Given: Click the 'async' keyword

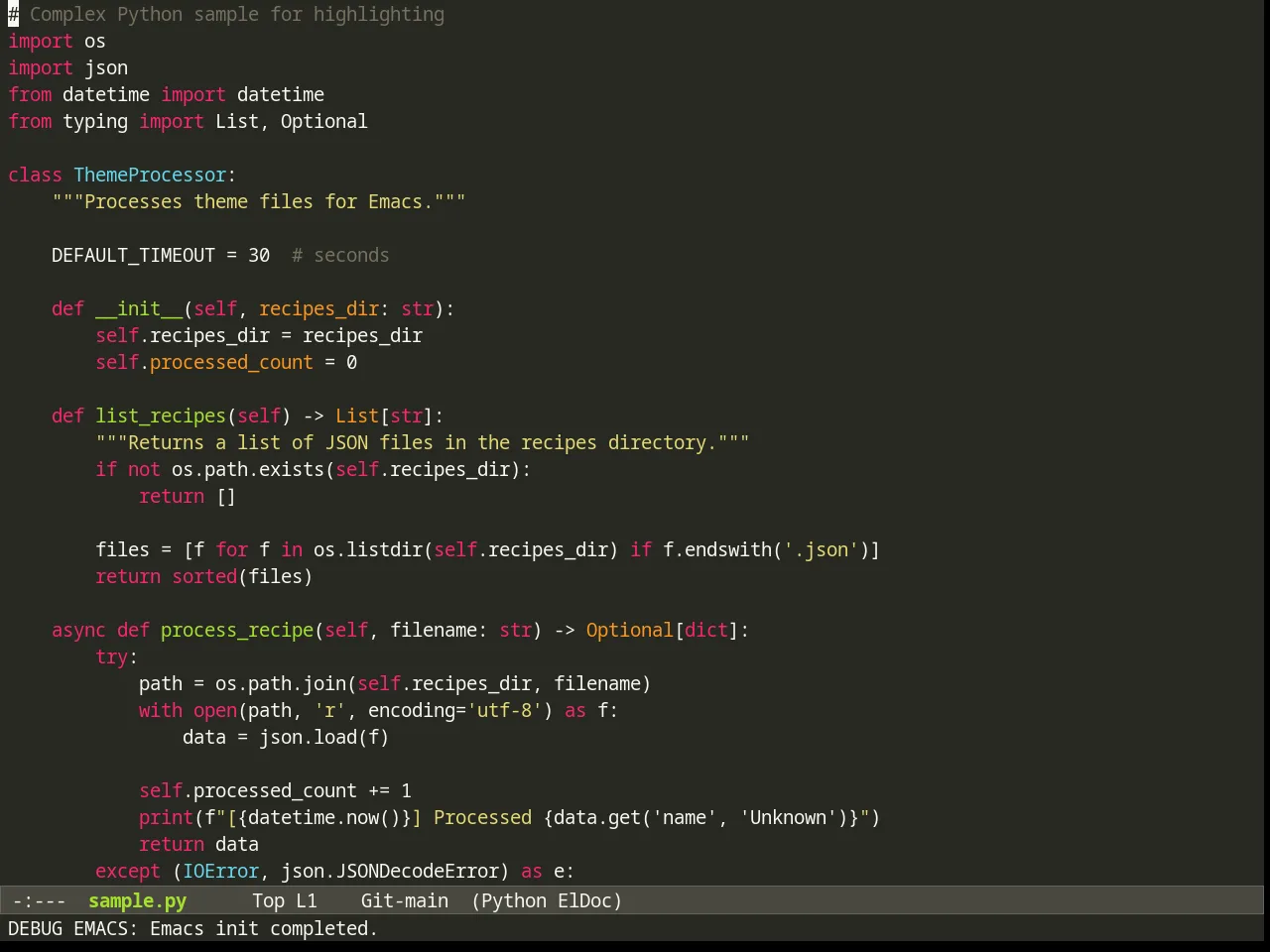Looking at the screenshot, I should coord(78,630).
